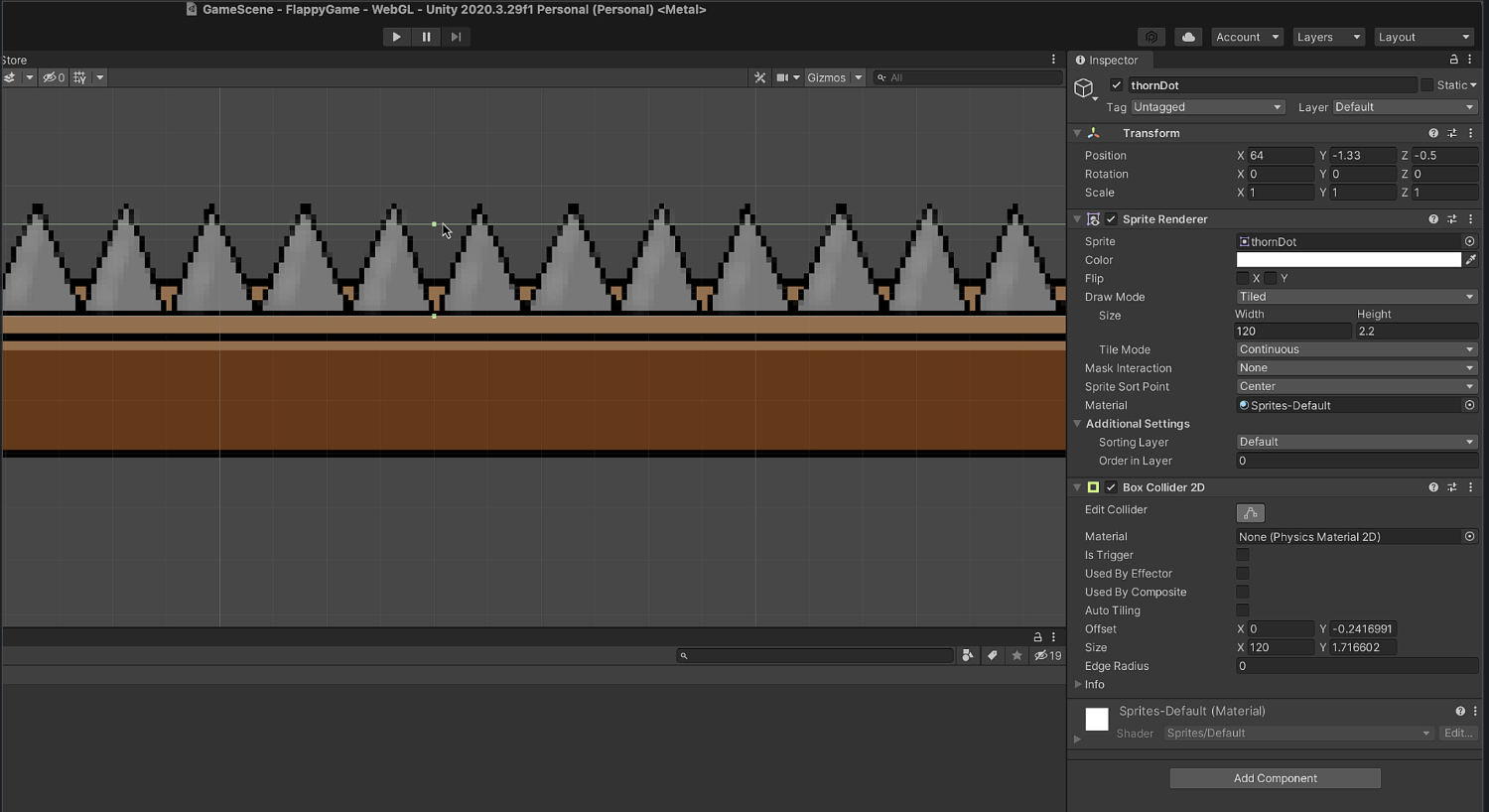1489x812 pixels.
Task: Open the Layer dropdown showing Default
Action: 1405,107
